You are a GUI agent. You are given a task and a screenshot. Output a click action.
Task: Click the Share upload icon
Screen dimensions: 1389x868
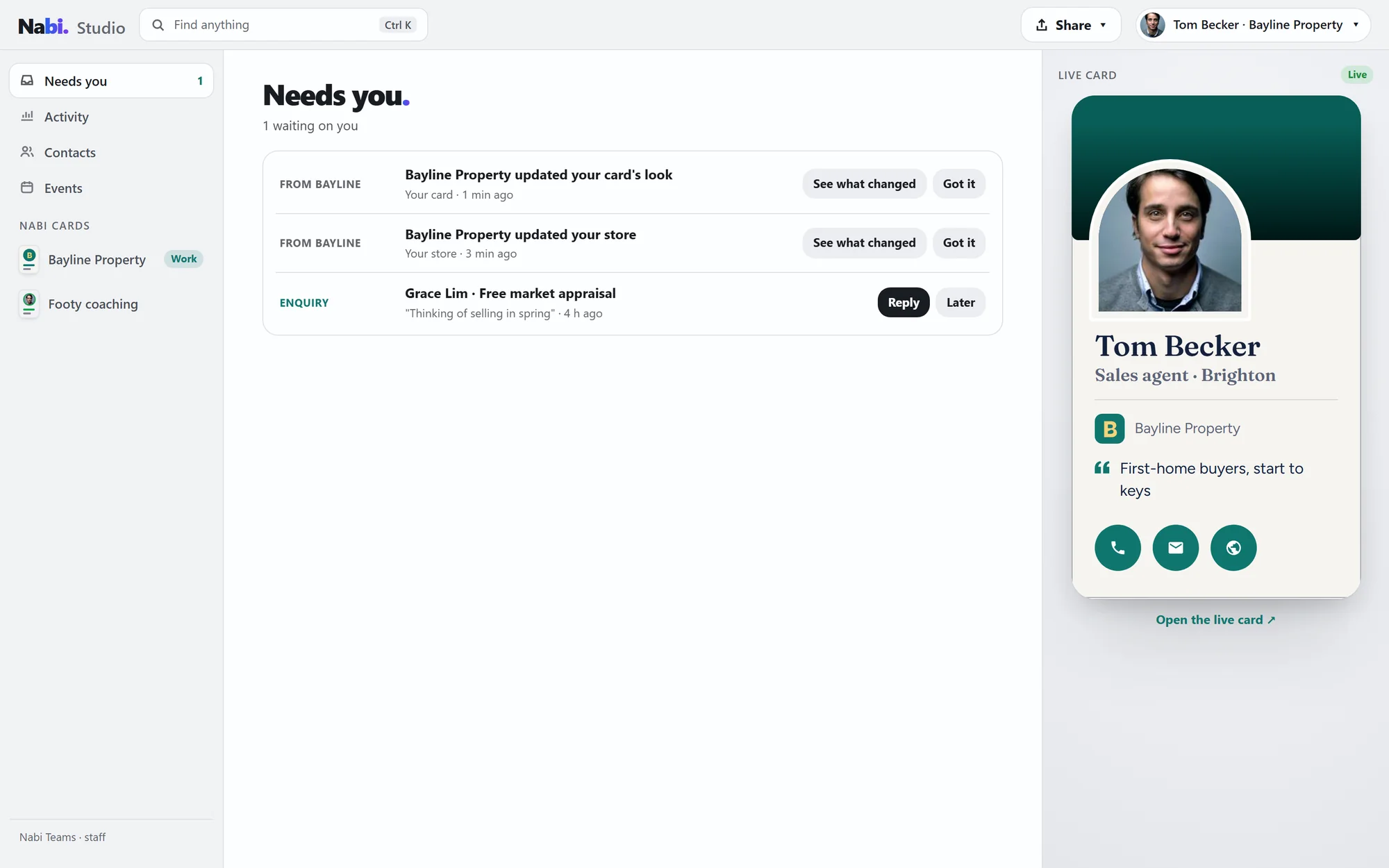[1042, 25]
